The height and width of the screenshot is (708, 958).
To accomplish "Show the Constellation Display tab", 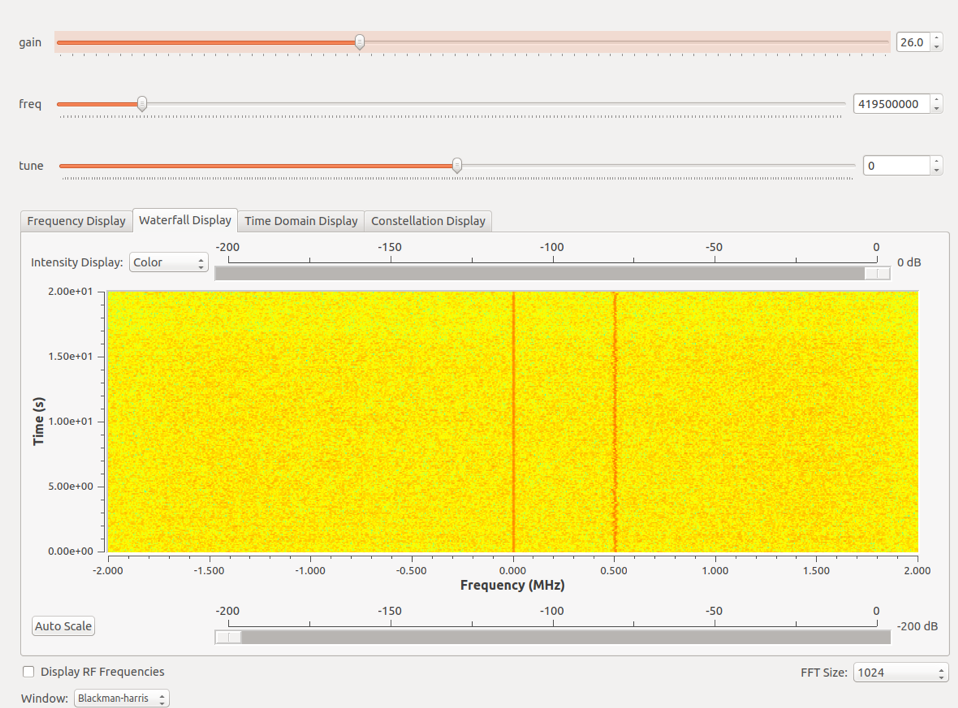I will click(x=428, y=221).
